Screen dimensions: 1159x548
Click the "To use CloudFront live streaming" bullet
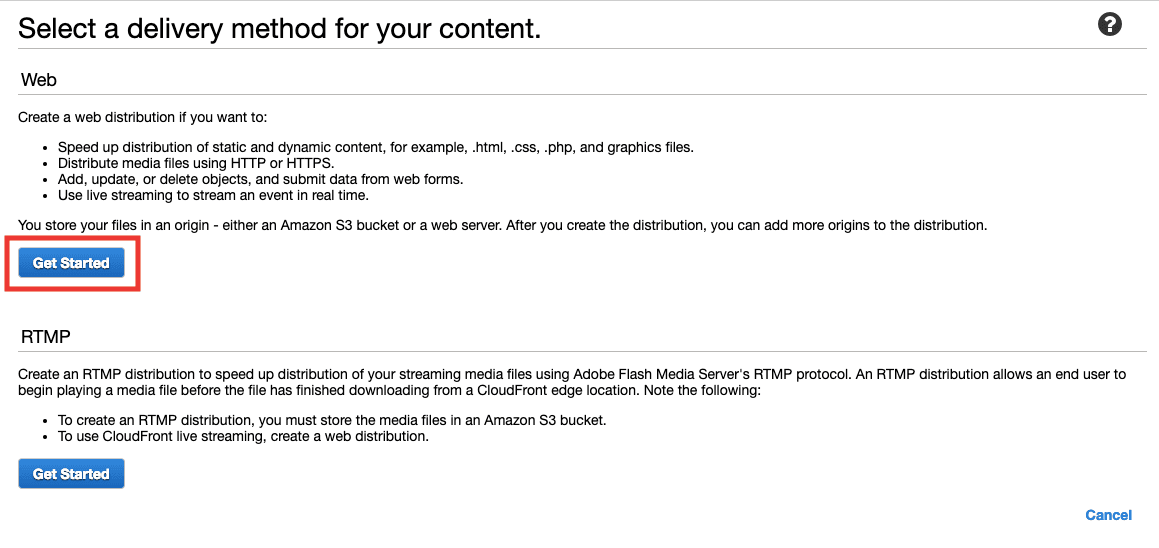click(x=243, y=436)
